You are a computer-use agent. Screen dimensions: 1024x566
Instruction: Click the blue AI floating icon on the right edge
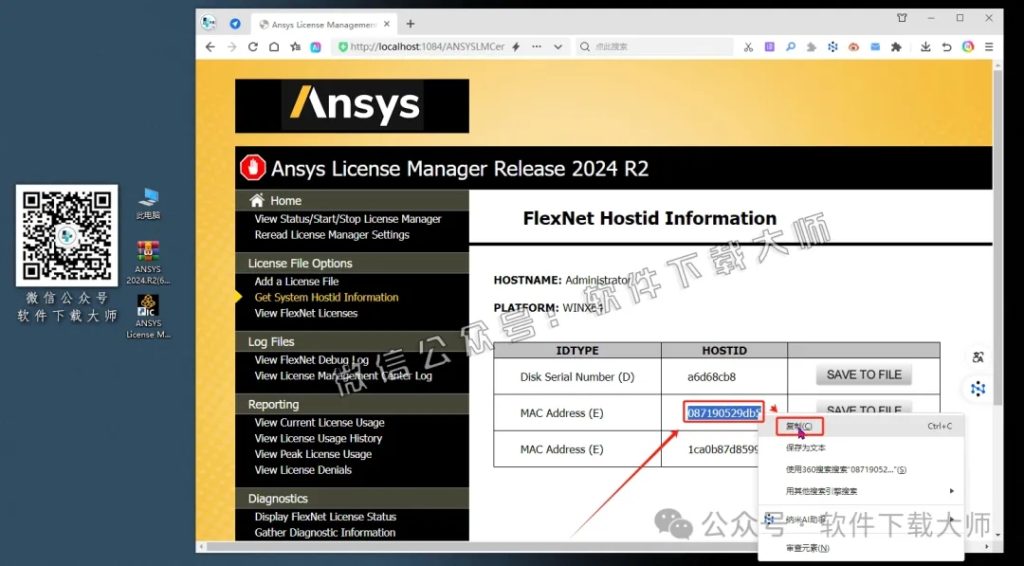point(978,389)
